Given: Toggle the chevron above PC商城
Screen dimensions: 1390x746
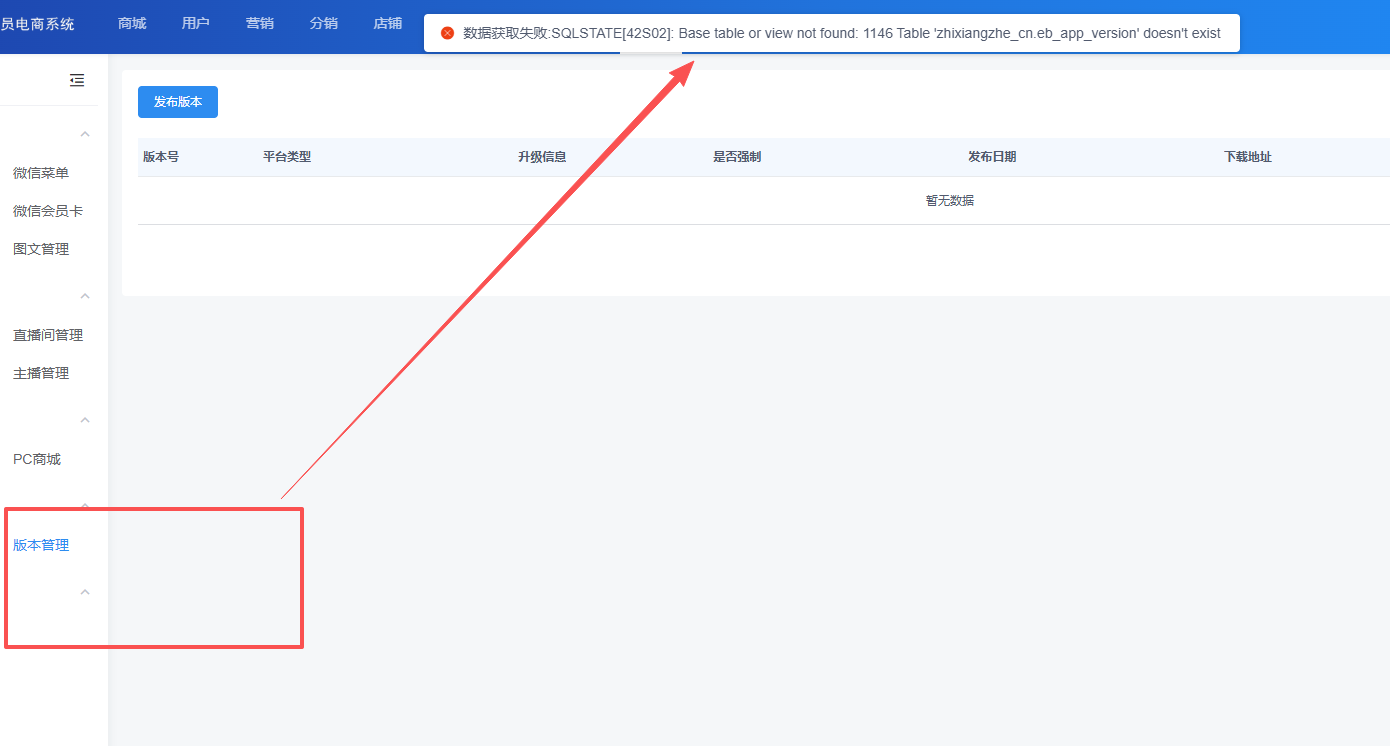Looking at the screenshot, I should (x=85, y=420).
